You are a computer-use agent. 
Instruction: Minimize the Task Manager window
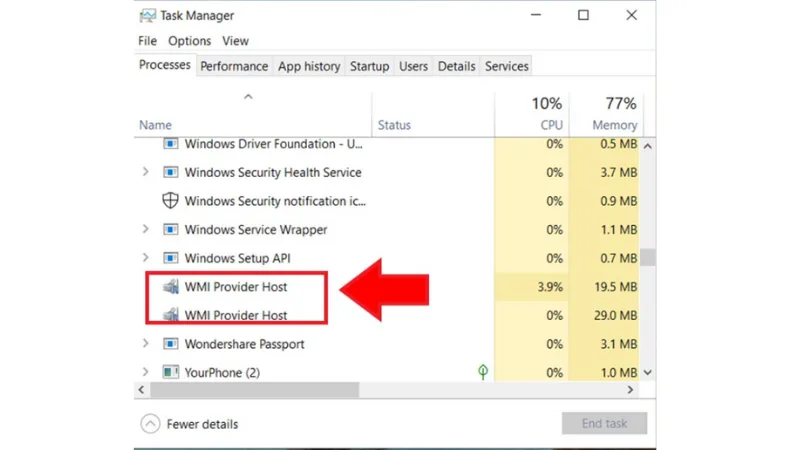pyautogui.click(x=536, y=15)
